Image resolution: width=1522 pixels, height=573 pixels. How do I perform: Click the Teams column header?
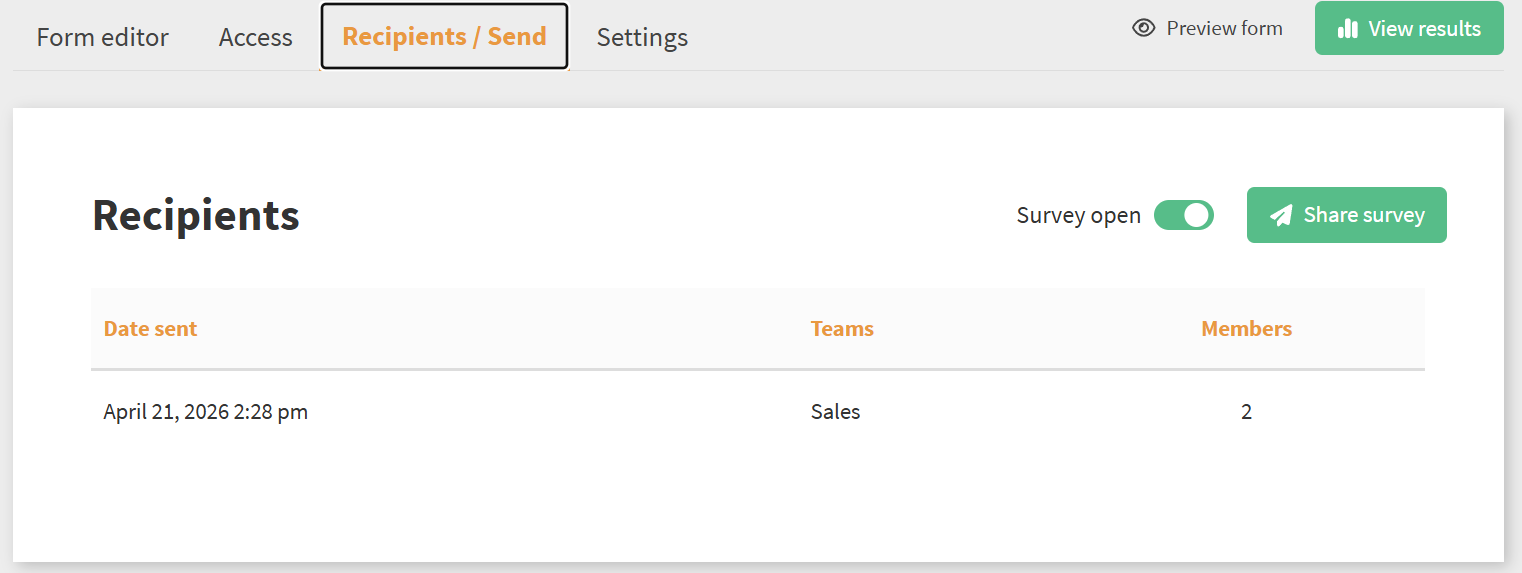[x=842, y=329]
